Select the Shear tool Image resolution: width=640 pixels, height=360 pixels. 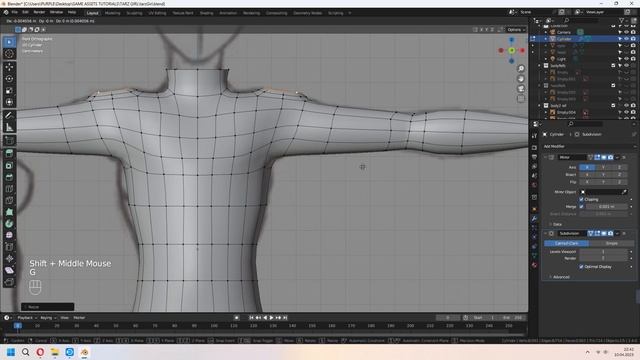point(9,270)
